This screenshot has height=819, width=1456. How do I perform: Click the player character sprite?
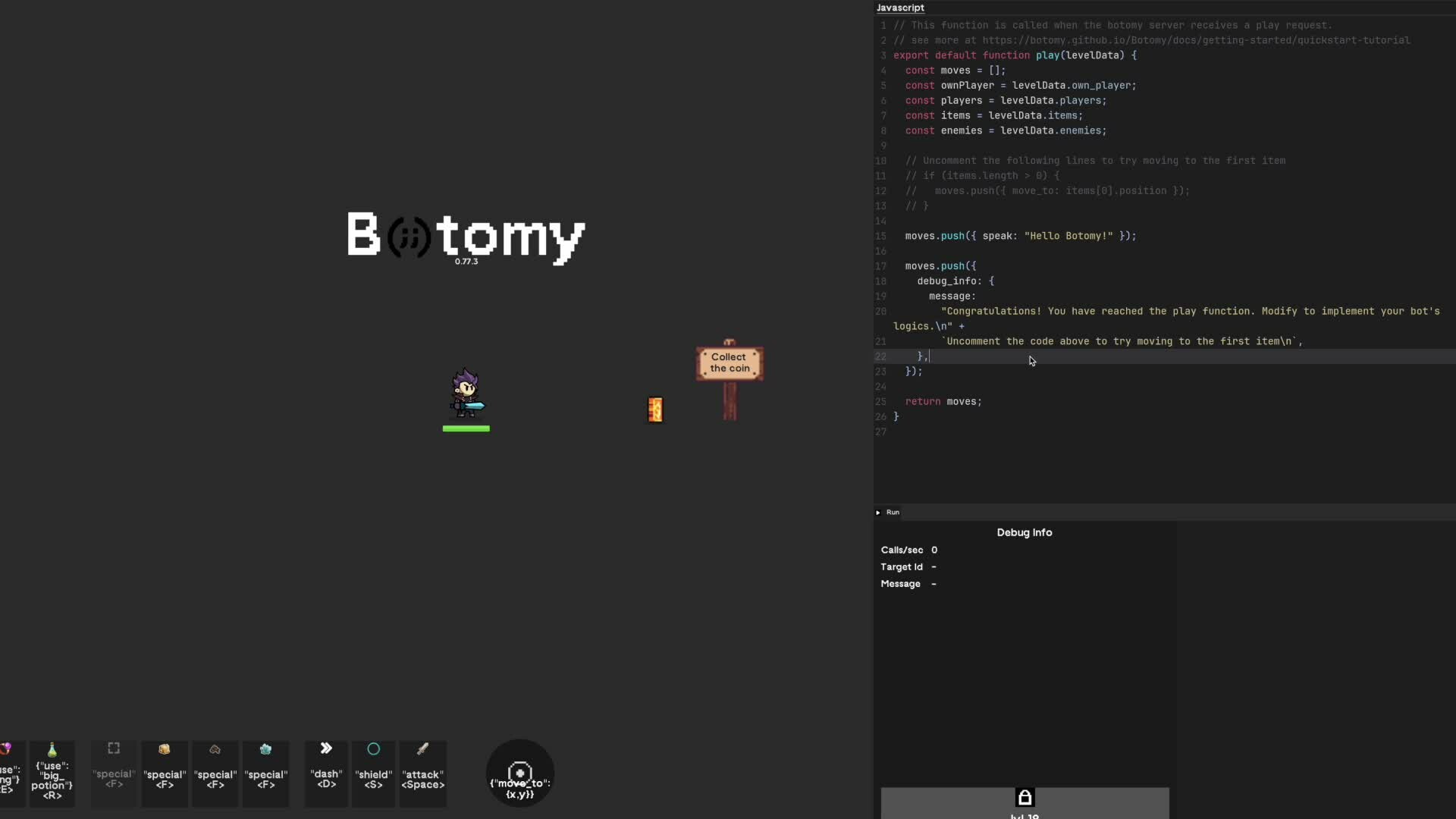pyautogui.click(x=466, y=394)
